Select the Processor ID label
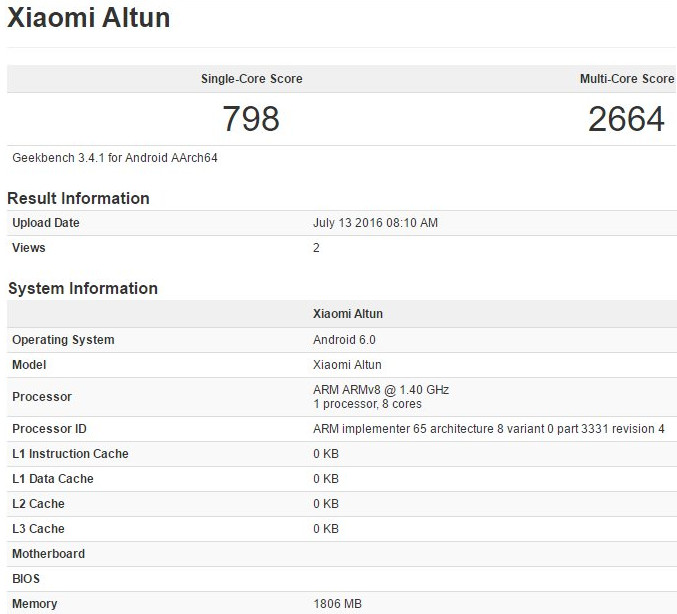 [x=49, y=429]
